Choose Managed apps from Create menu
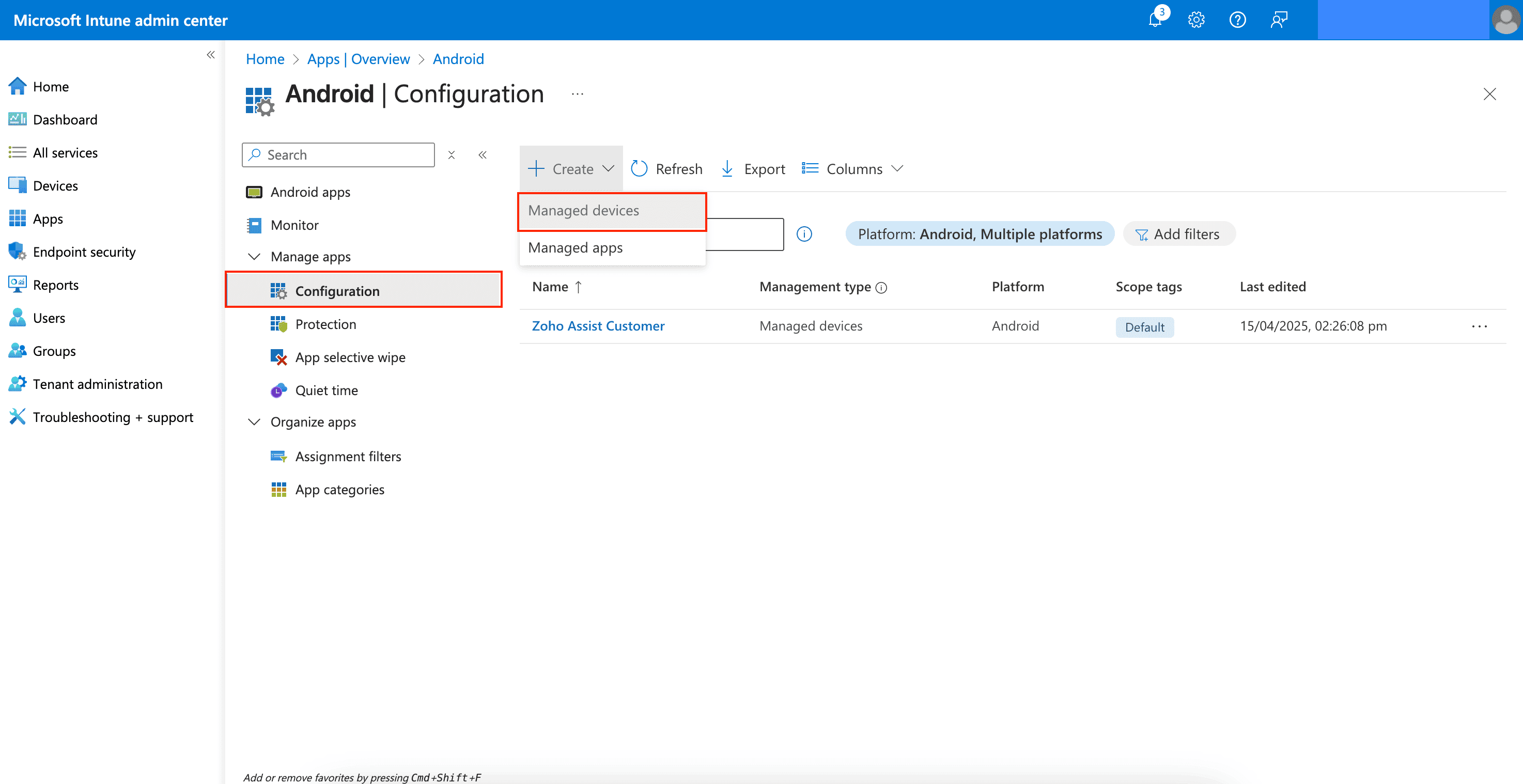The height and width of the screenshot is (784, 1523). [x=576, y=248]
